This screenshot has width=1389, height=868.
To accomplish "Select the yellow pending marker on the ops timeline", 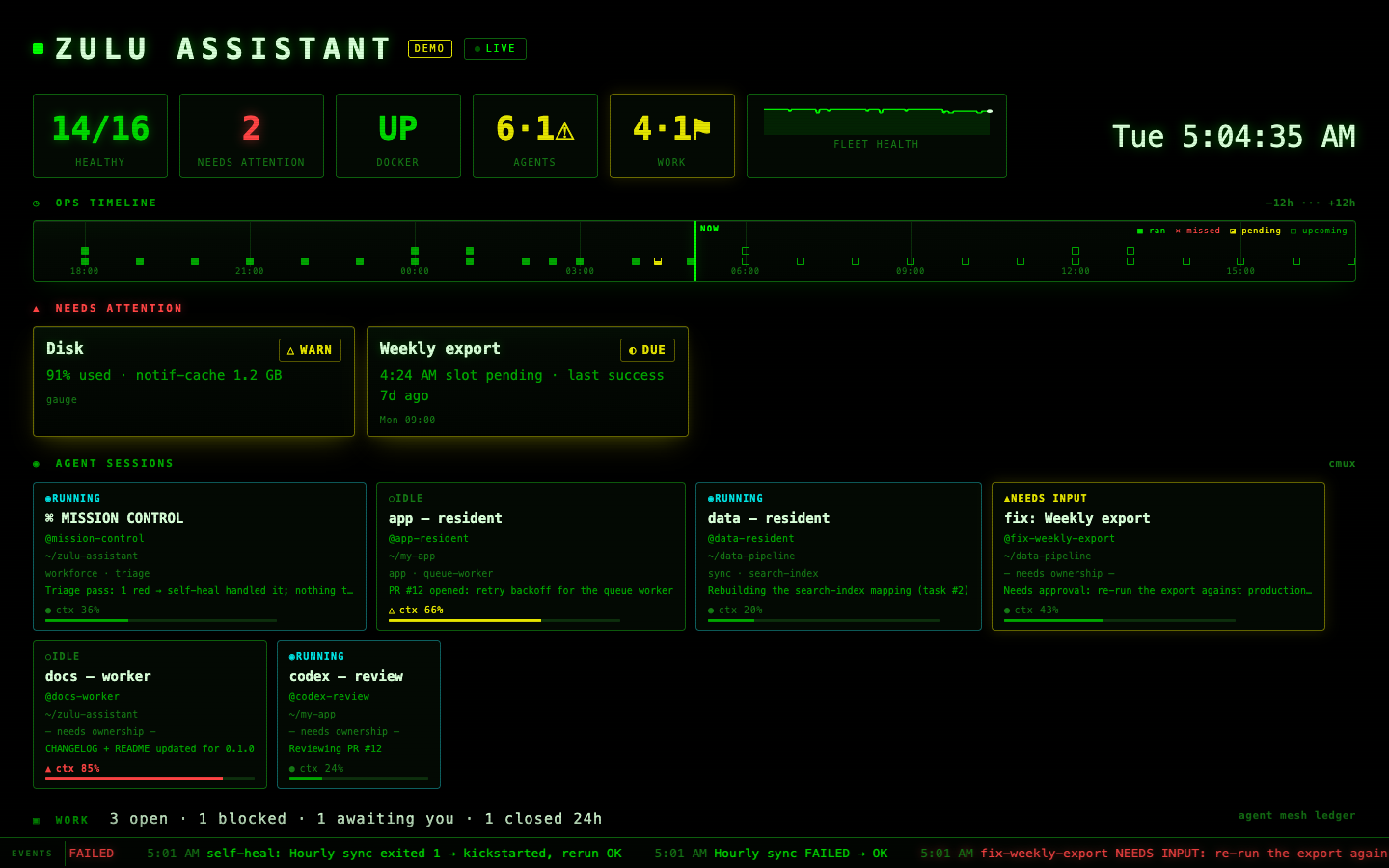I will point(658,261).
